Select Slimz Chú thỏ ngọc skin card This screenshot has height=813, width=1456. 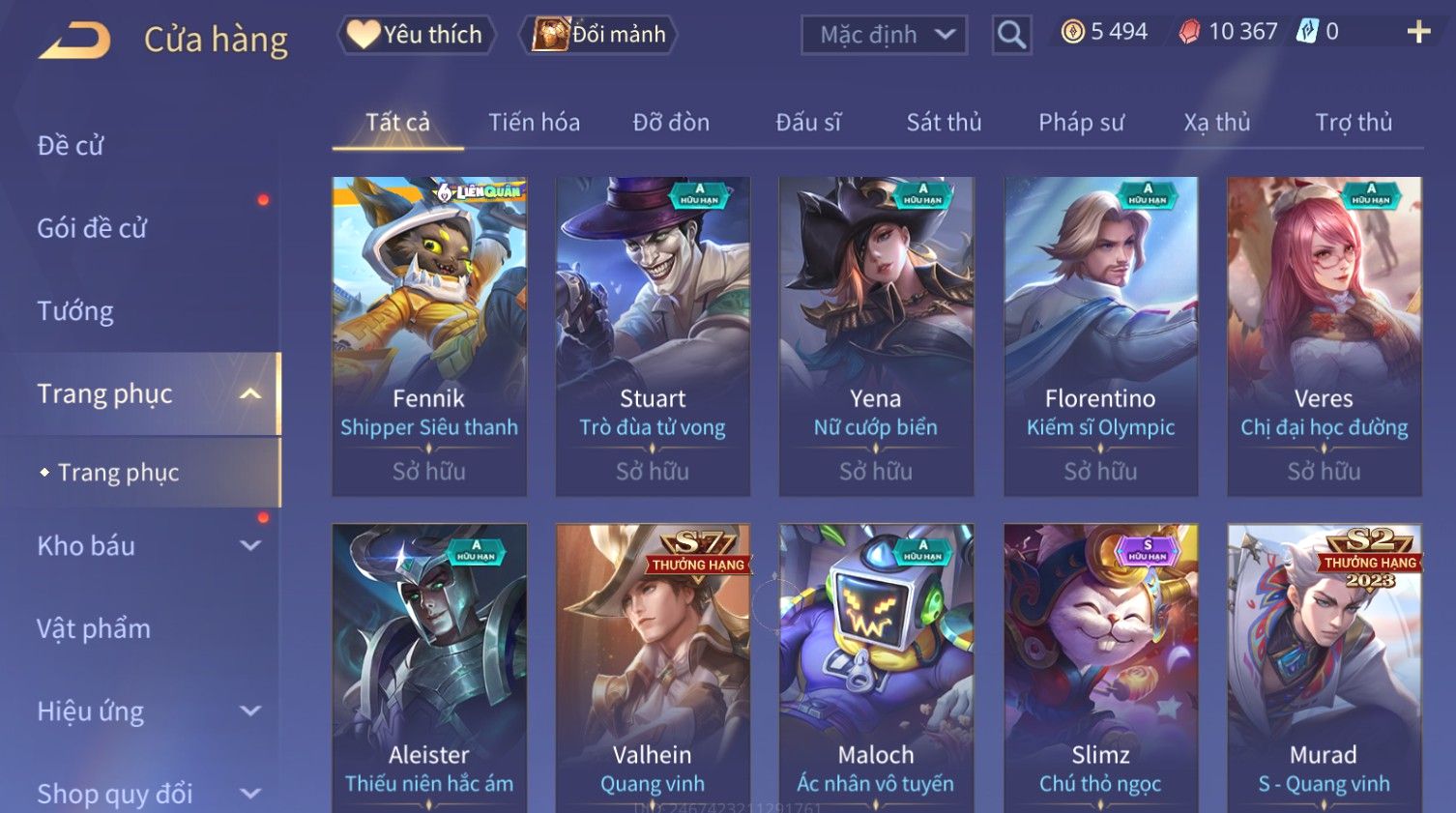(1100, 667)
